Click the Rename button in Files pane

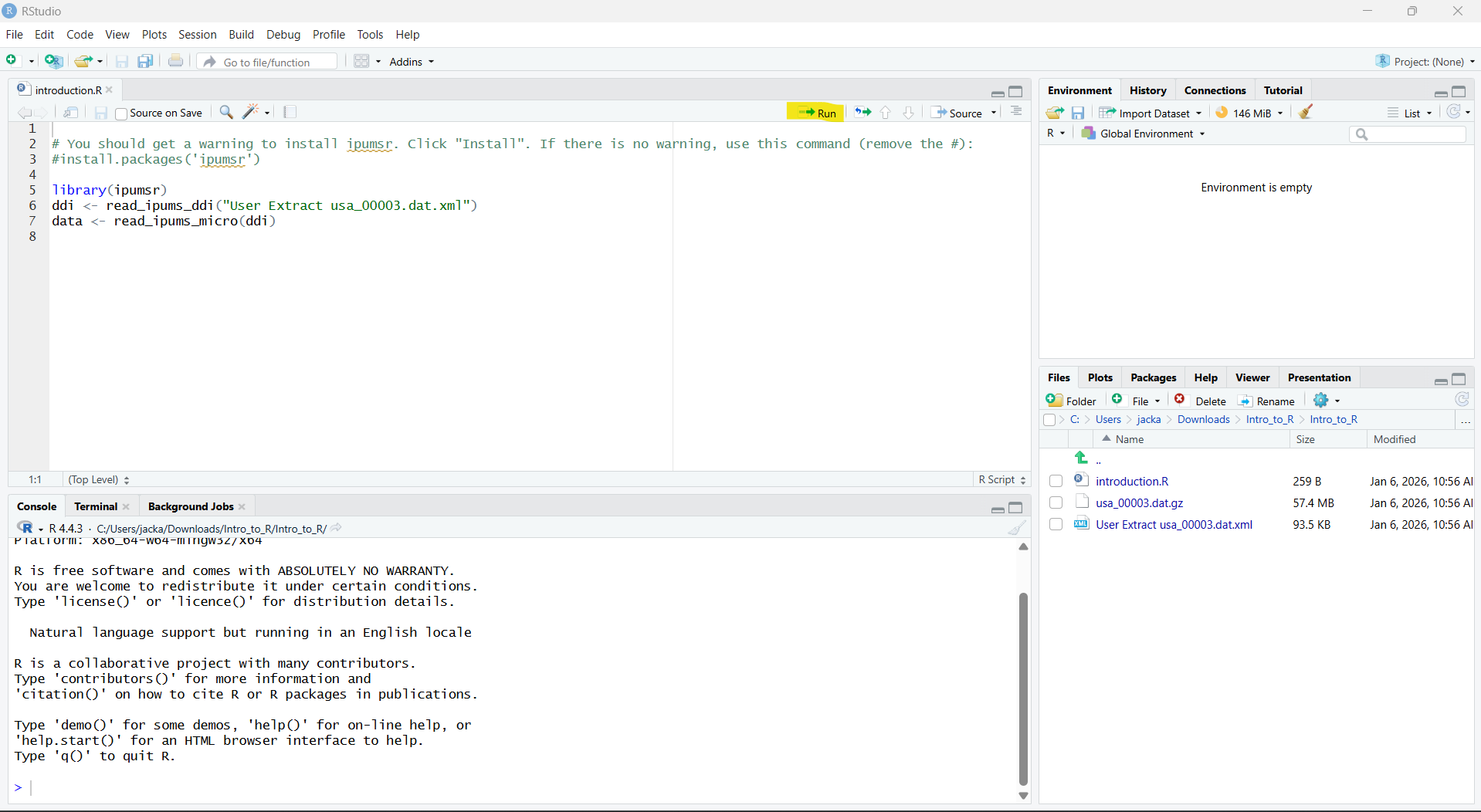click(1266, 401)
